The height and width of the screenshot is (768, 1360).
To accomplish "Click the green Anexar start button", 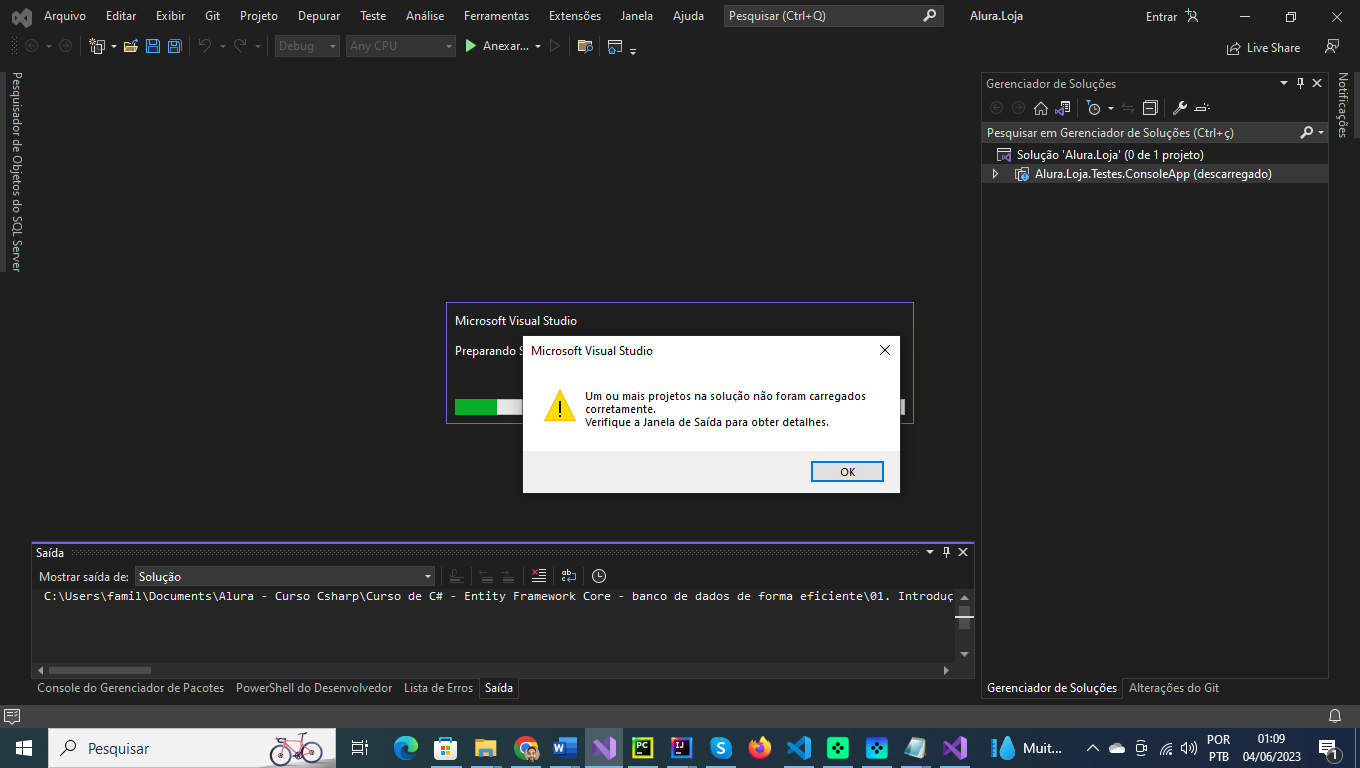I will (497, 46).
